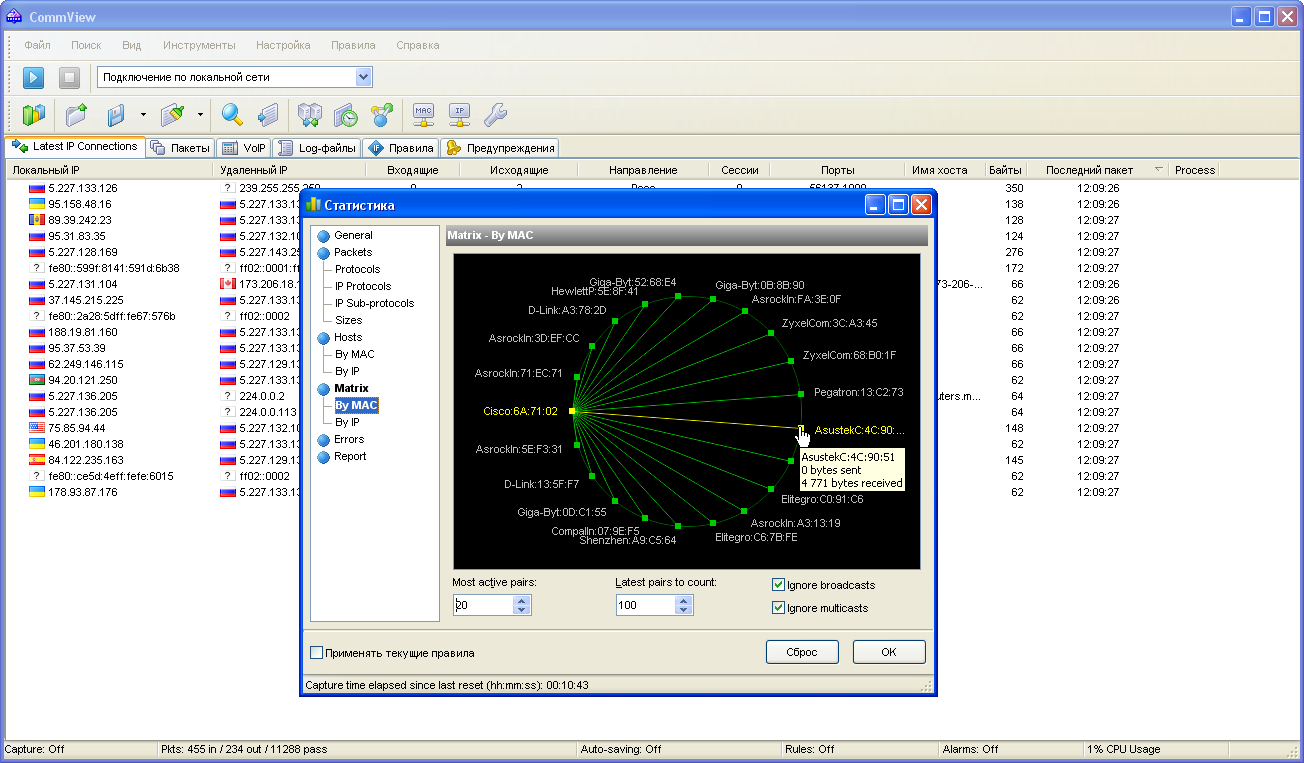Increase Most active pairs value
This screenshot has height=763, width=1304.
[x=521, y=600]
